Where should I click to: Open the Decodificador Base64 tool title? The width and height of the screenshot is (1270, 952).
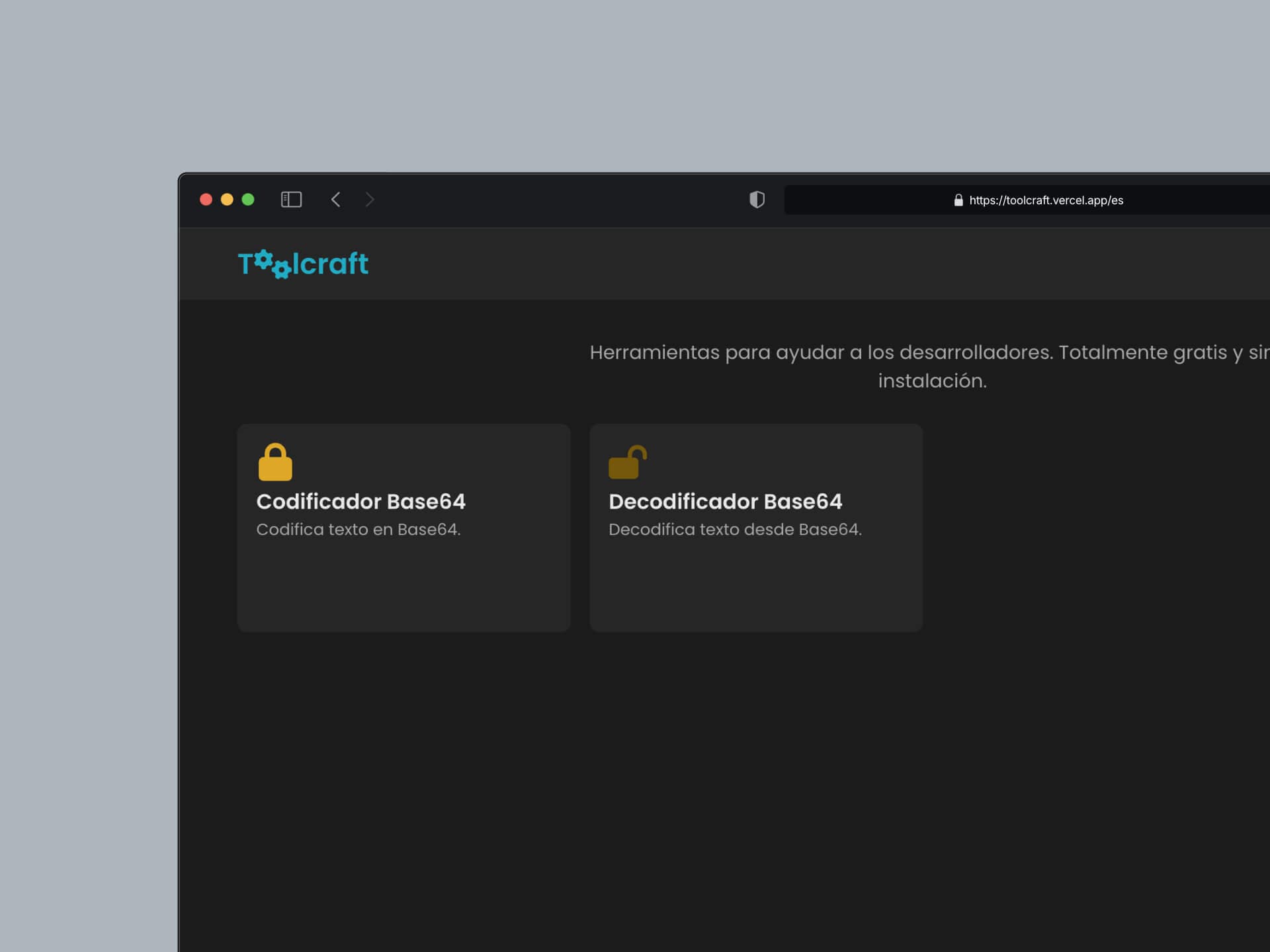click(725, 502)
